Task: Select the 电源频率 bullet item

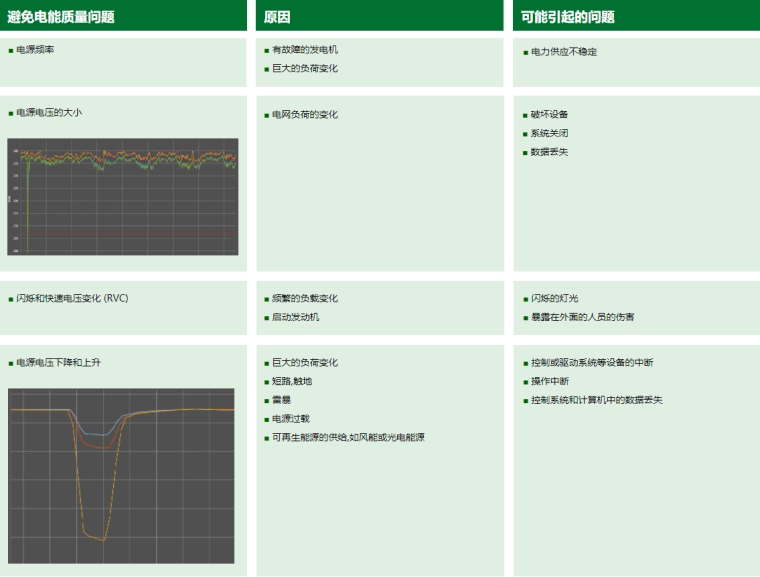Action: pyautogui.click(x=36, y=50)
